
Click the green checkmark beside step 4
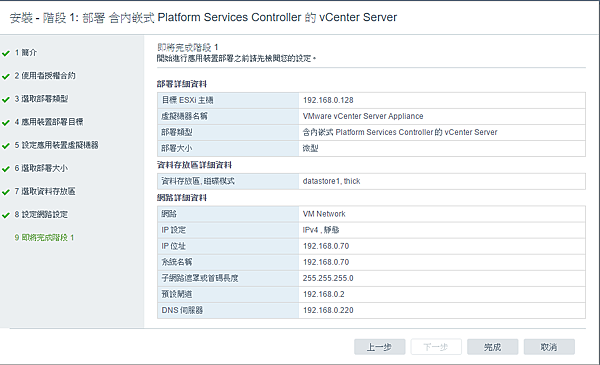[6, 122]
